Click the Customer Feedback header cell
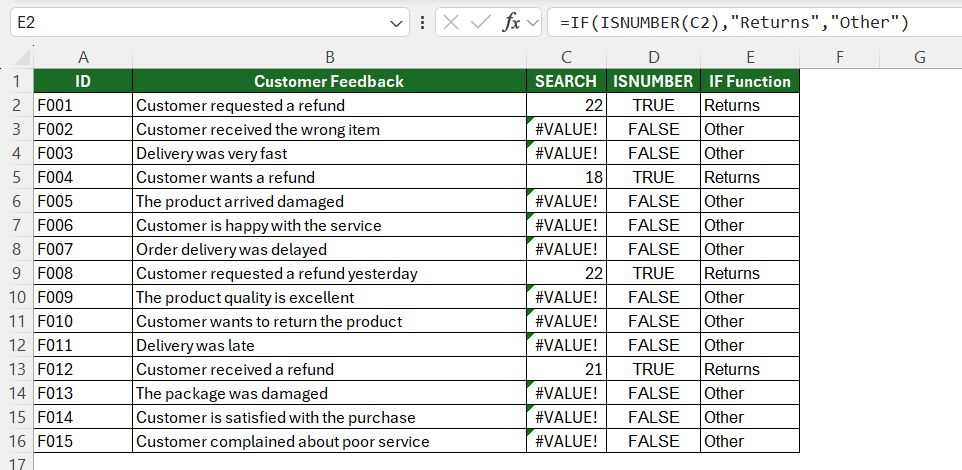 (329, 81)
